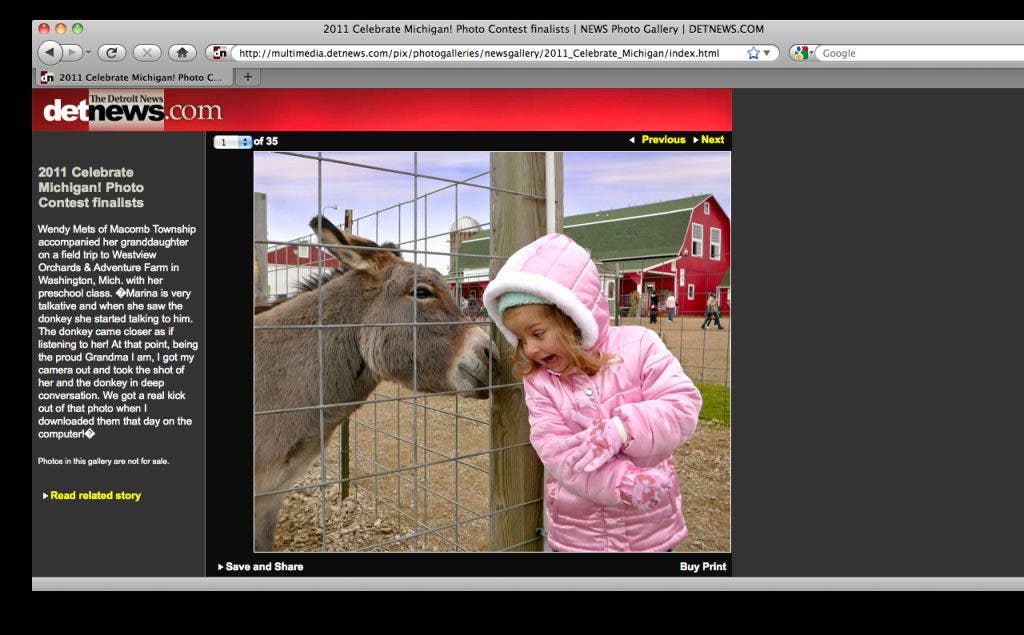The width and height of the screenshot is (1024, 635).
Task: Click the Google search engine icon
Action: click(x=800, y=53)
